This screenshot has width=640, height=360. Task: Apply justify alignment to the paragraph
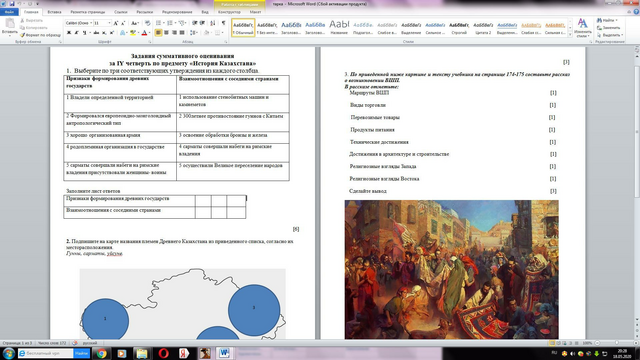[182, 33]
